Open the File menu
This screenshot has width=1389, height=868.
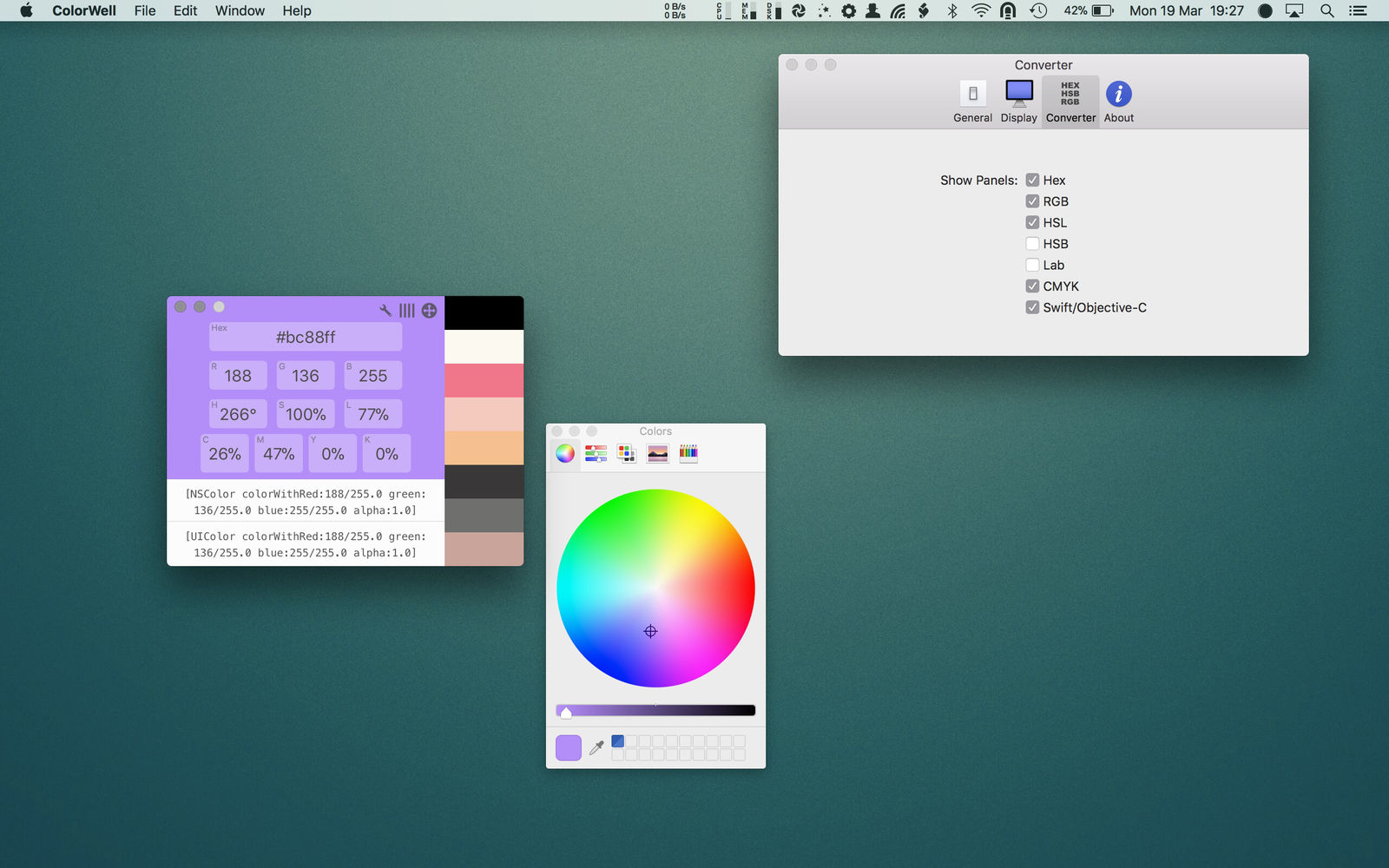click(145, 10)
